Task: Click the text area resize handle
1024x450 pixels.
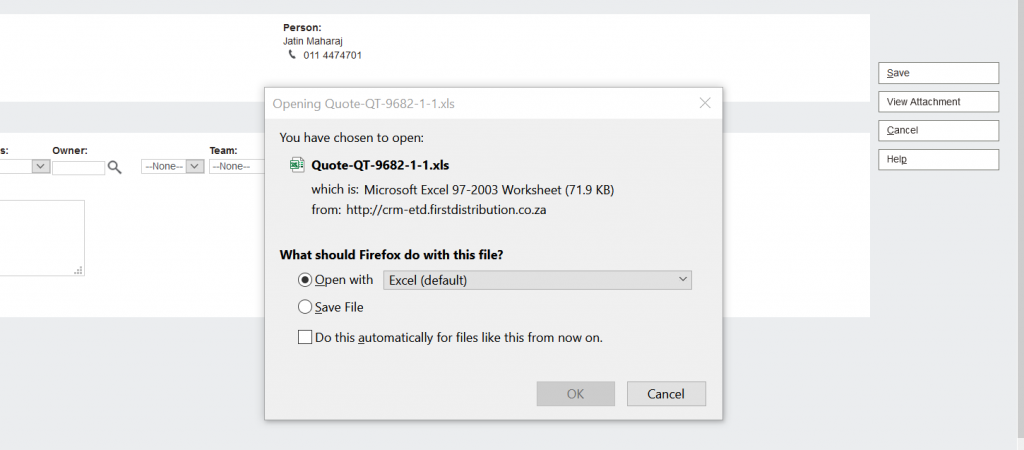Action: [x=79, y=270]
